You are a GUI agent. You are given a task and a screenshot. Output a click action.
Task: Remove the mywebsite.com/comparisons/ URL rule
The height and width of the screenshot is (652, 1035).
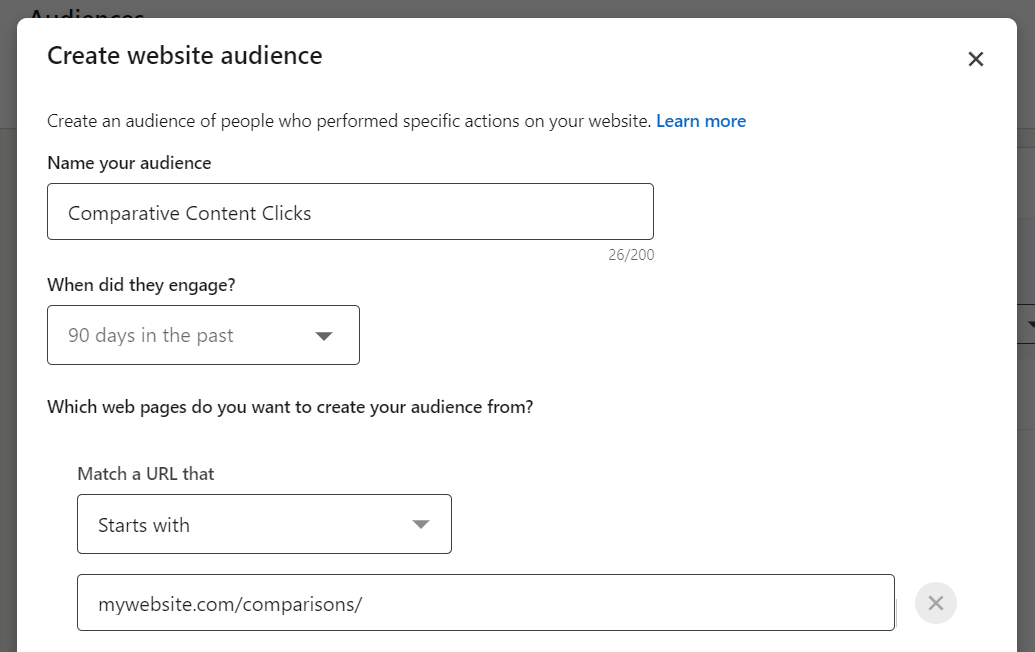pyautogui.click(x=935, y=603)
